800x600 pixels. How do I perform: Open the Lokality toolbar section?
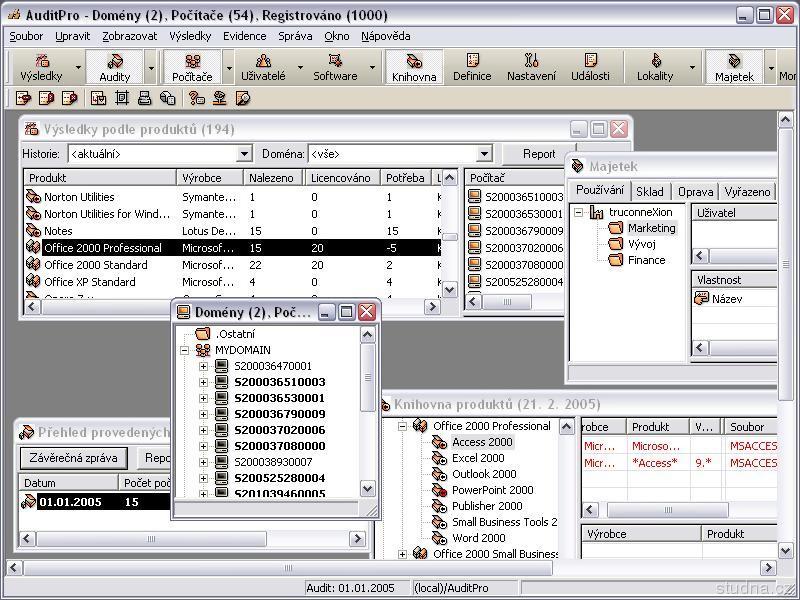655,67
